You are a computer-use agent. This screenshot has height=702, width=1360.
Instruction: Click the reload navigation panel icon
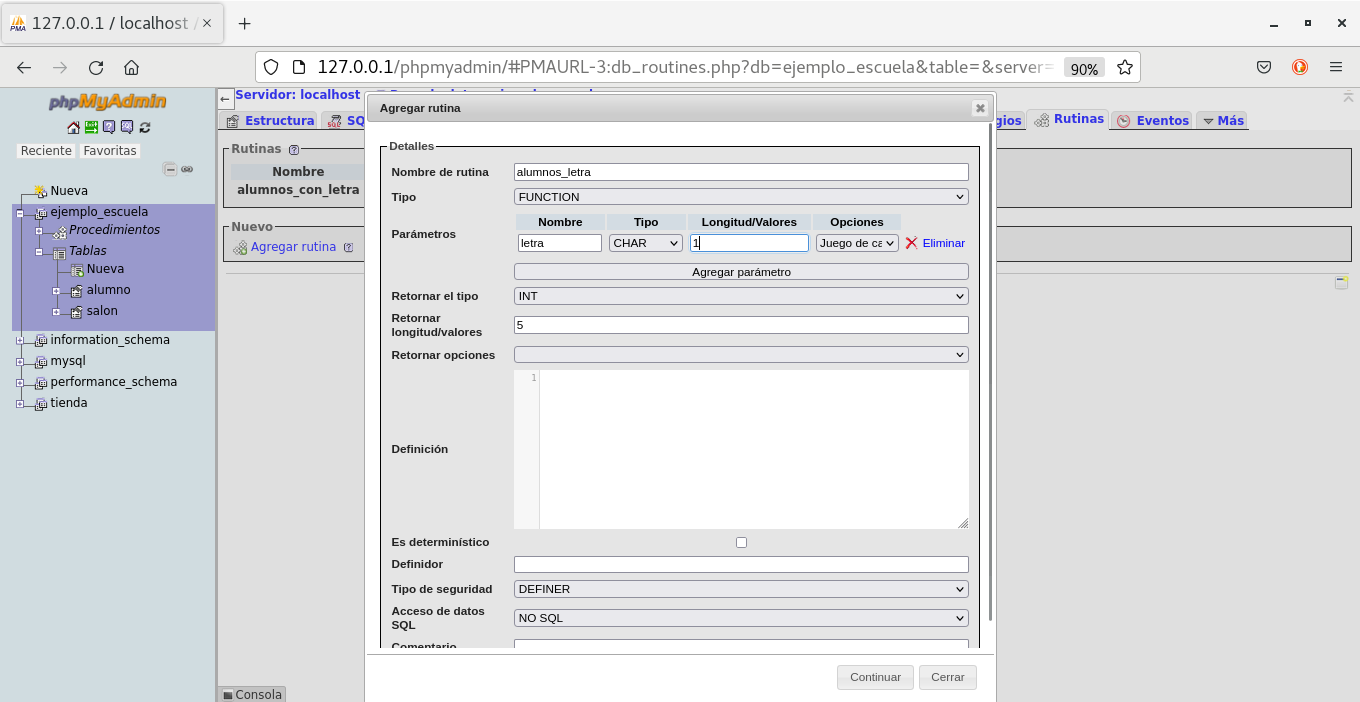[x=145, y=127]
